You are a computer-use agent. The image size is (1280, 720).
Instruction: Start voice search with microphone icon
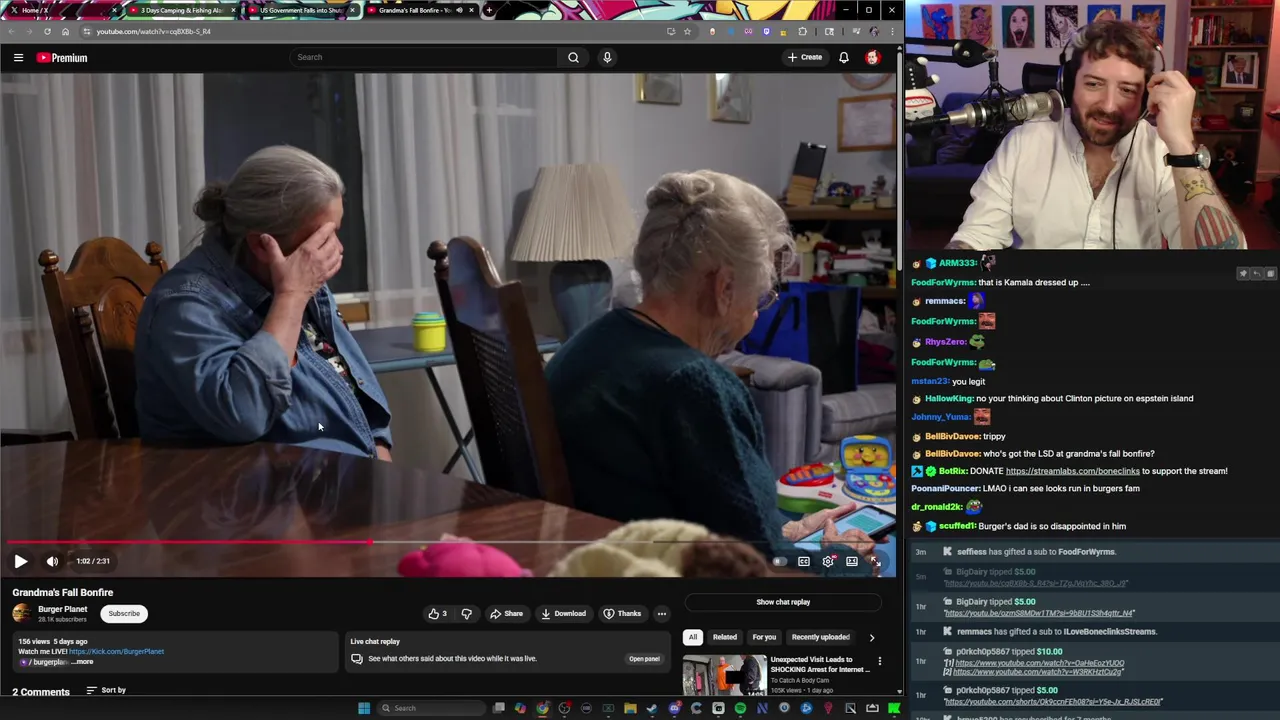coord(607,57)
